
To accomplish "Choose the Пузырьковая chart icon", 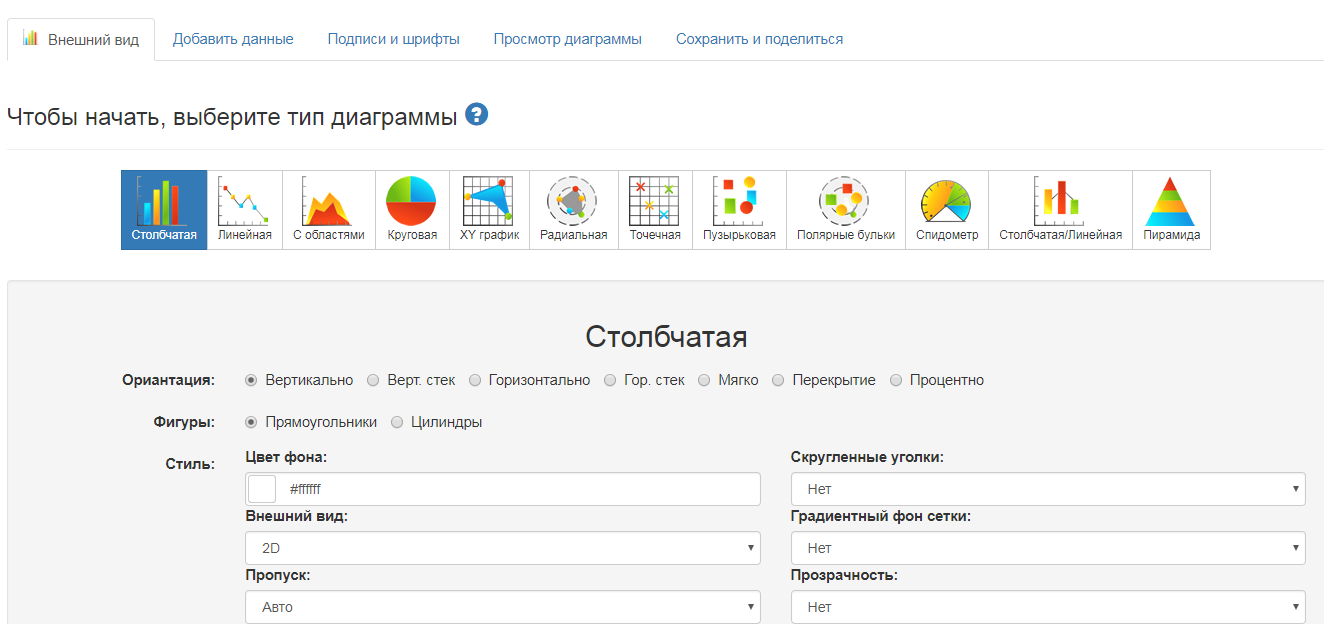I will point(739,208).
